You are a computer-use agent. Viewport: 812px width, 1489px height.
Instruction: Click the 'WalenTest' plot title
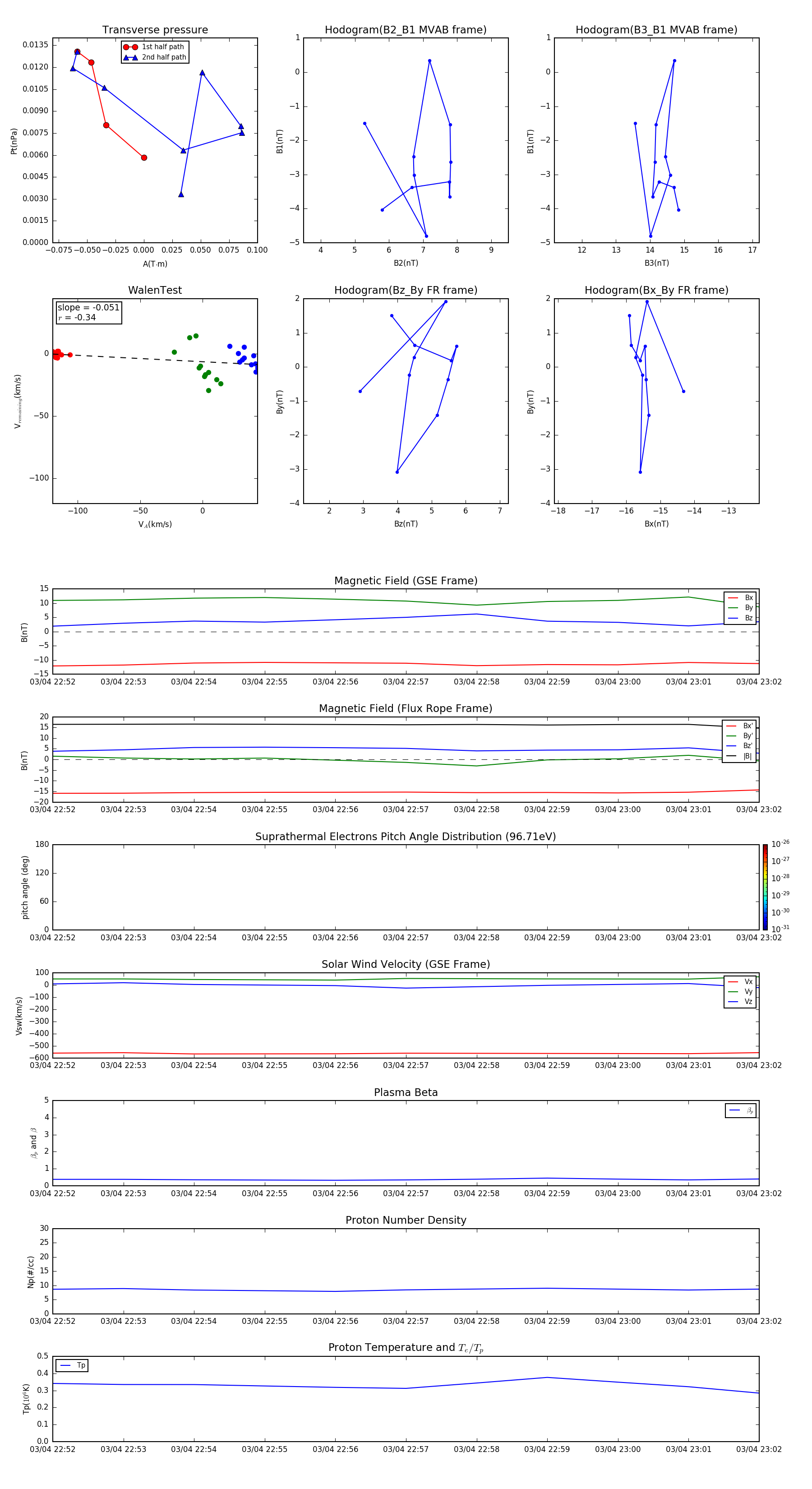point(155,290)
